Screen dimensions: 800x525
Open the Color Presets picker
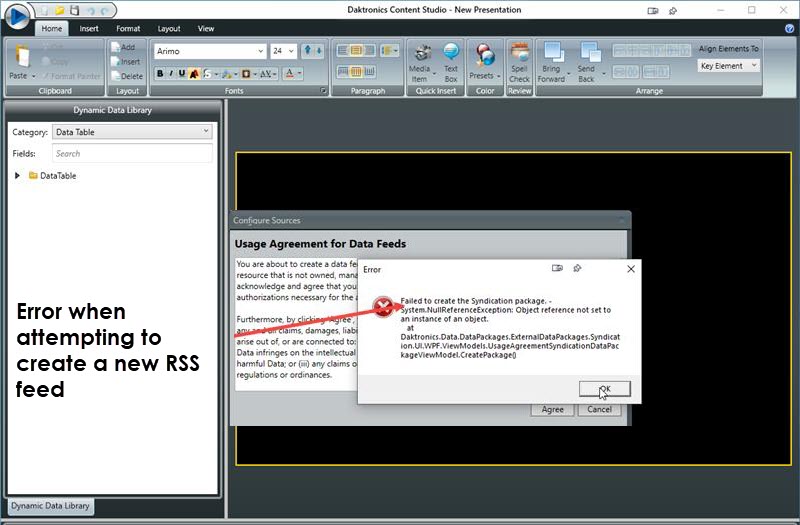tap(484, 62)
